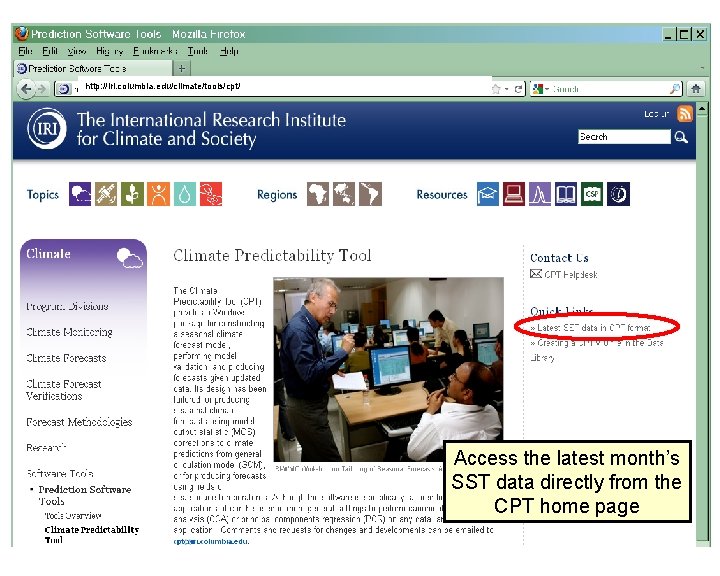720x576 pixels.
Task: Click the cpt@iri.columbia.edu email link
Action: (211, 542)
